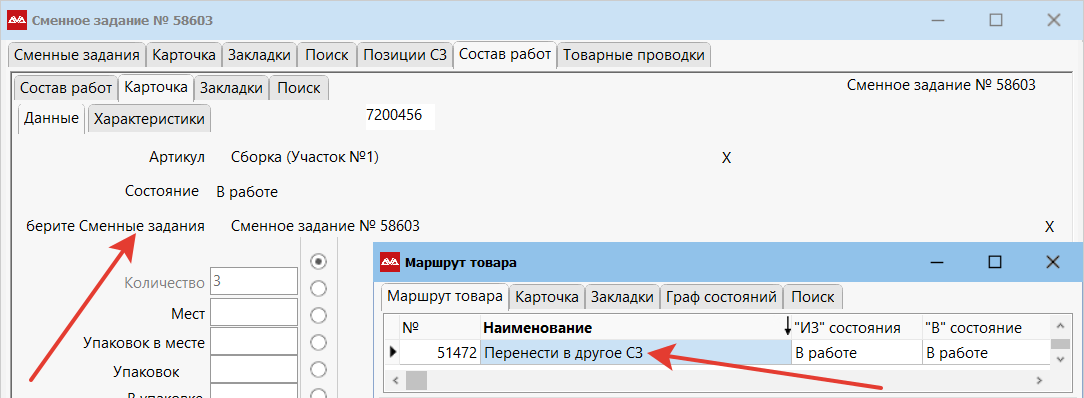Click vertical scrollbar down arrow in route grid
The height and width of the screenshot is (398, 1084).
(x=1059, y=360)
